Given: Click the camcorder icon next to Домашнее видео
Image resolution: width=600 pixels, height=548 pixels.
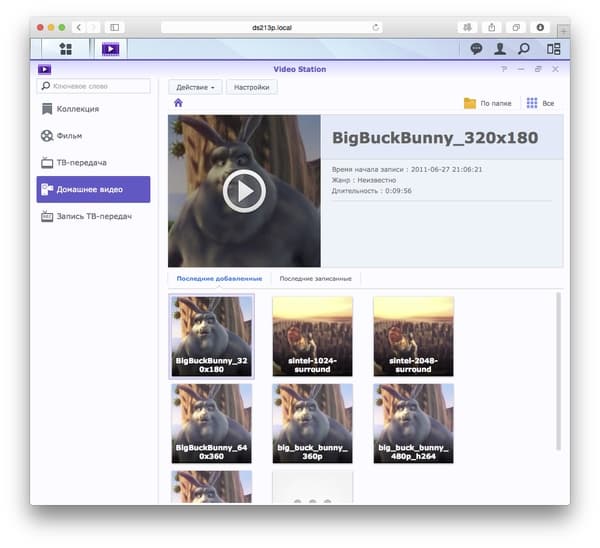Looking at the screenshot, I should pos(47,189).
